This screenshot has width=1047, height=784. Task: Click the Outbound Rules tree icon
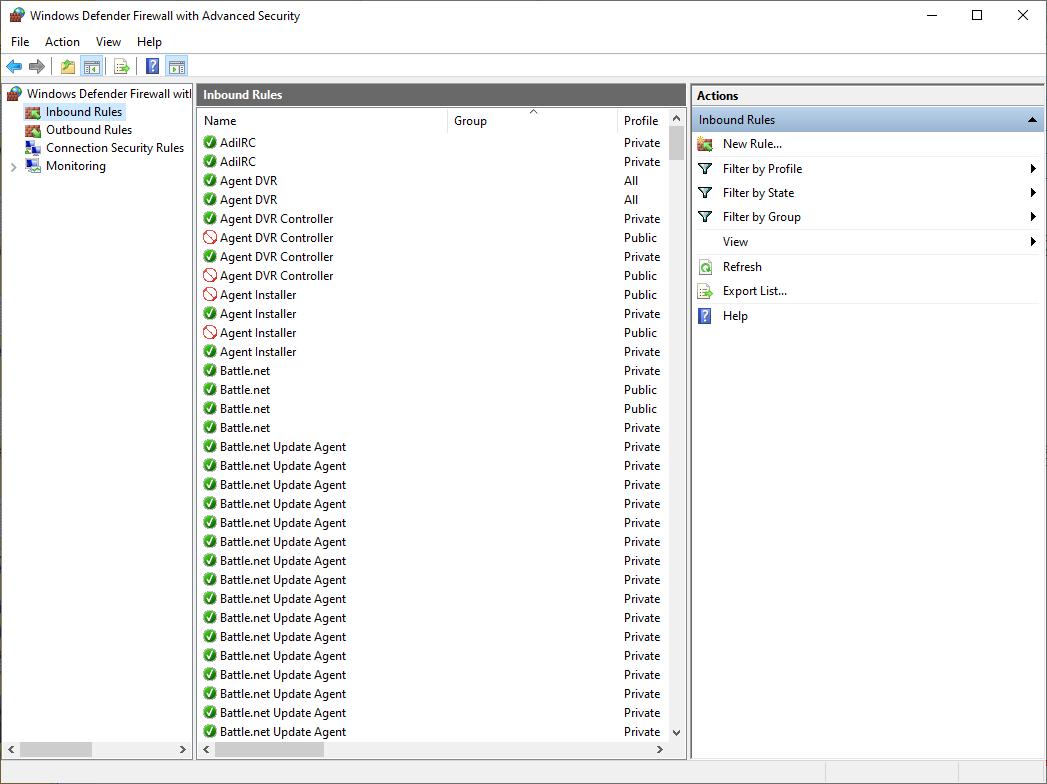[x=33, y=130]
